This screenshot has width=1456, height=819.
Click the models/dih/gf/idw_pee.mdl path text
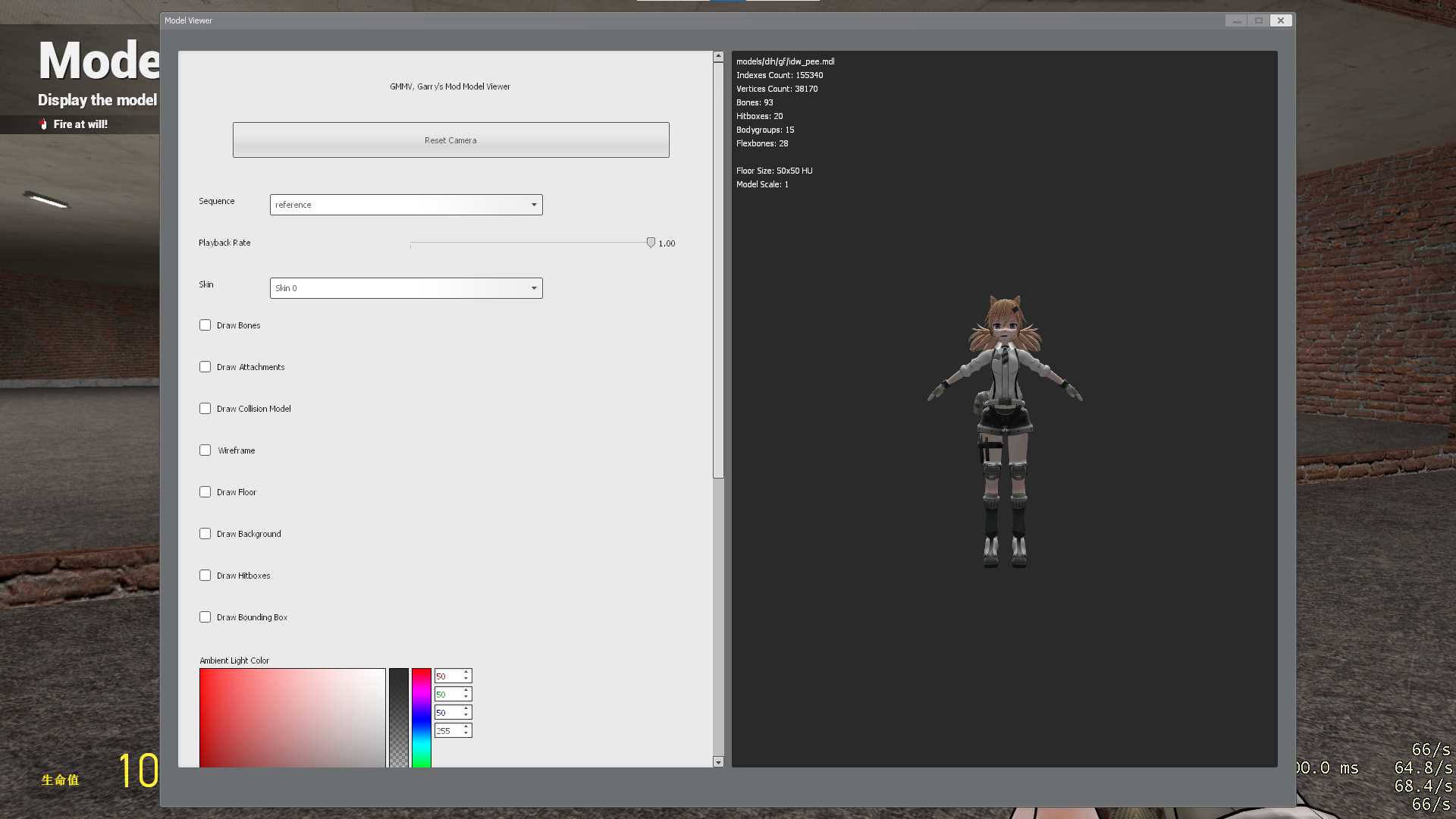[786, 61]
